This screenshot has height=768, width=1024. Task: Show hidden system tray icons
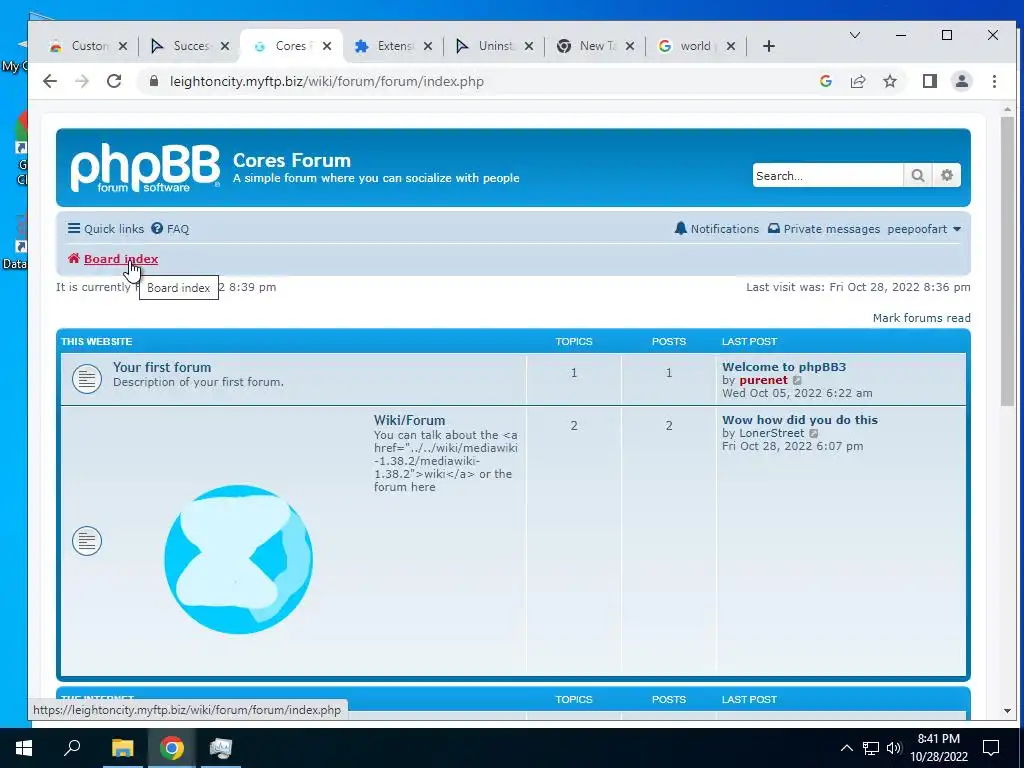coord(846,748)
